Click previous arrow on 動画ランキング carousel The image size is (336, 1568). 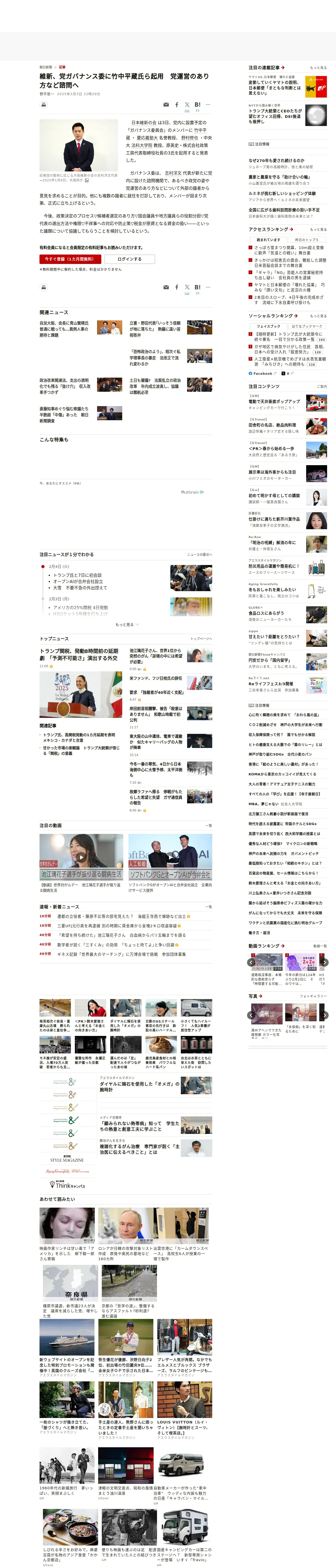tap(251, 962)
